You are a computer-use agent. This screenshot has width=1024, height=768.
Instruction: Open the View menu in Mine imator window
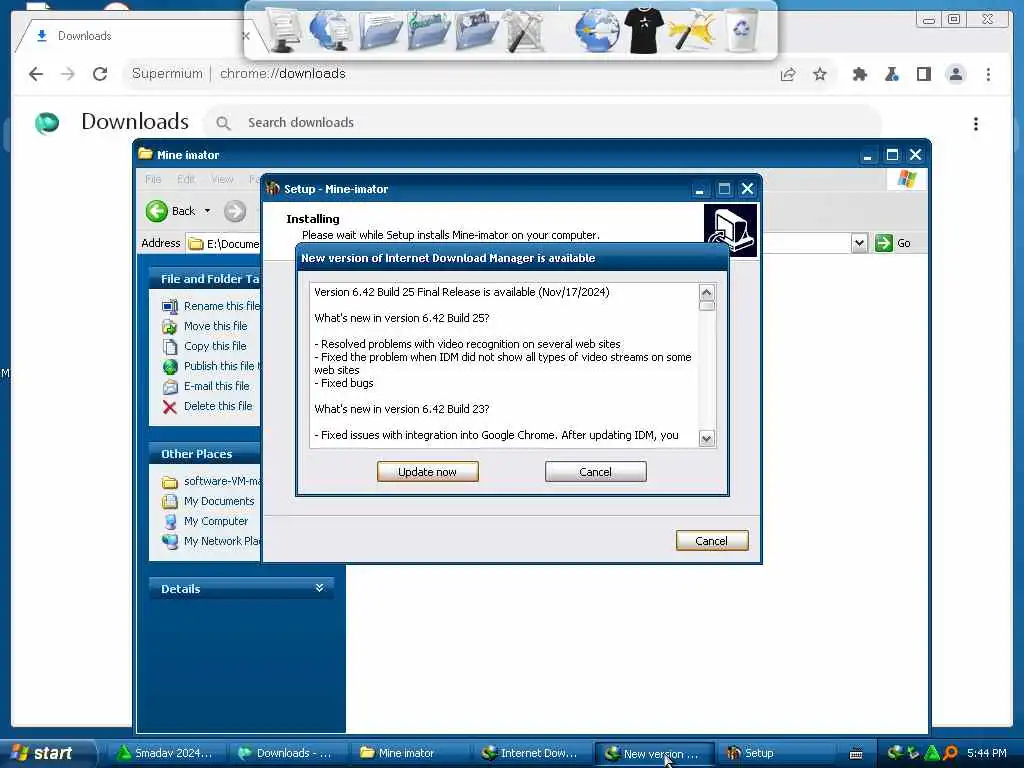222,179
